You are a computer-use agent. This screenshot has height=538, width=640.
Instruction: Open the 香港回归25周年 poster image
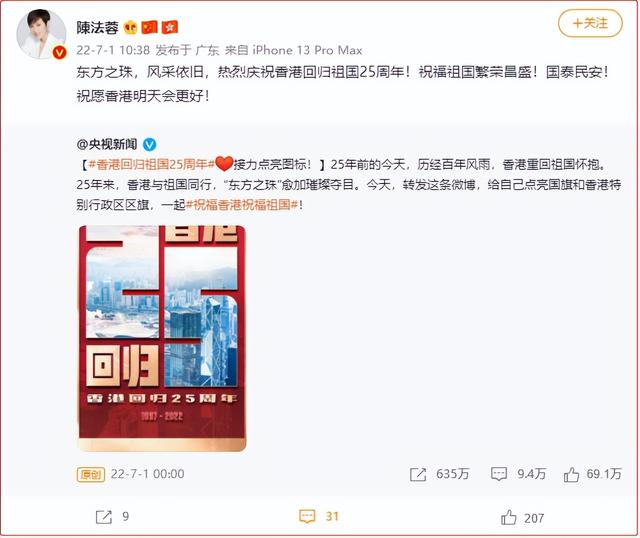162,338
